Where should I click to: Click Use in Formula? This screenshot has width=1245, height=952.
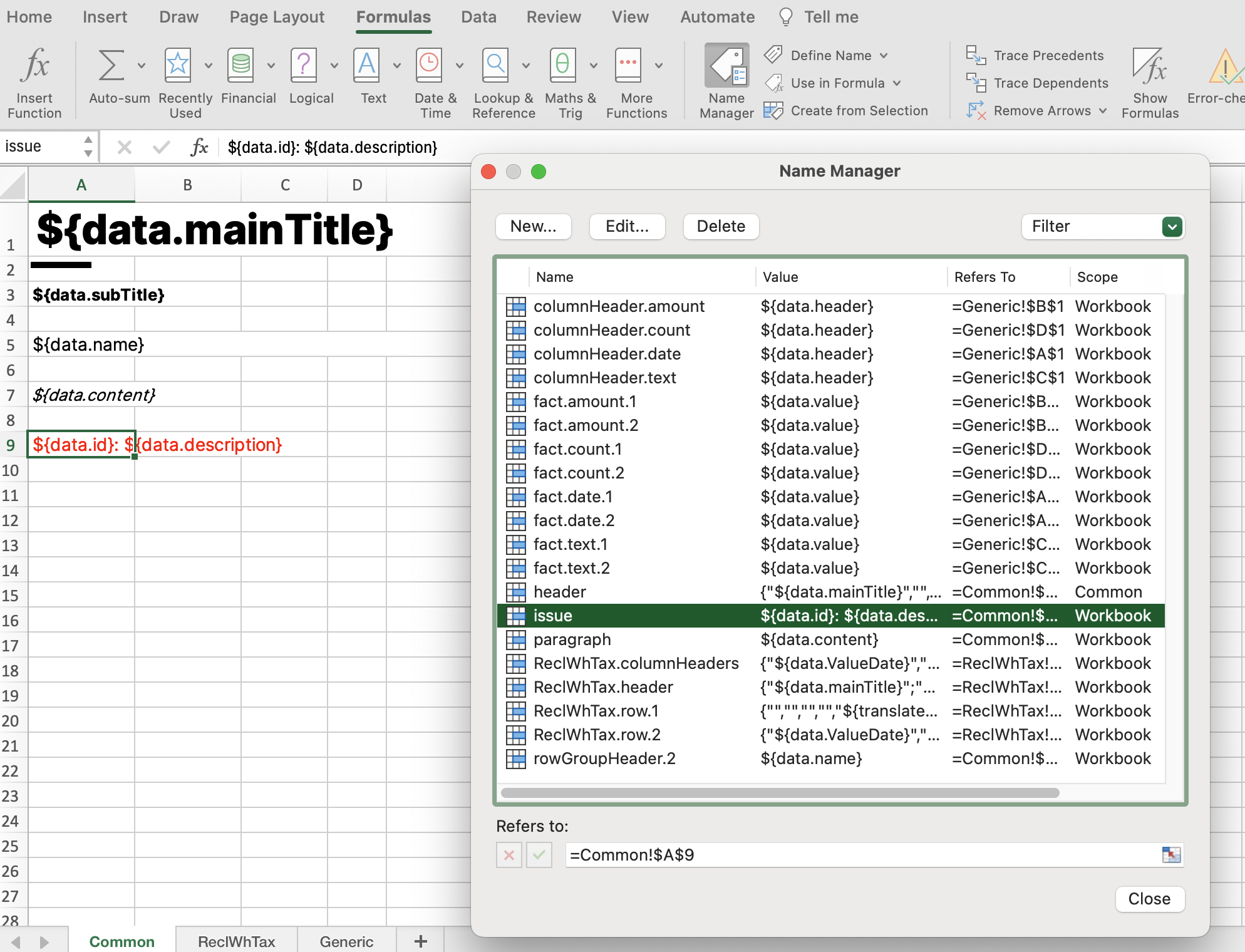click(x=837, y=83)
